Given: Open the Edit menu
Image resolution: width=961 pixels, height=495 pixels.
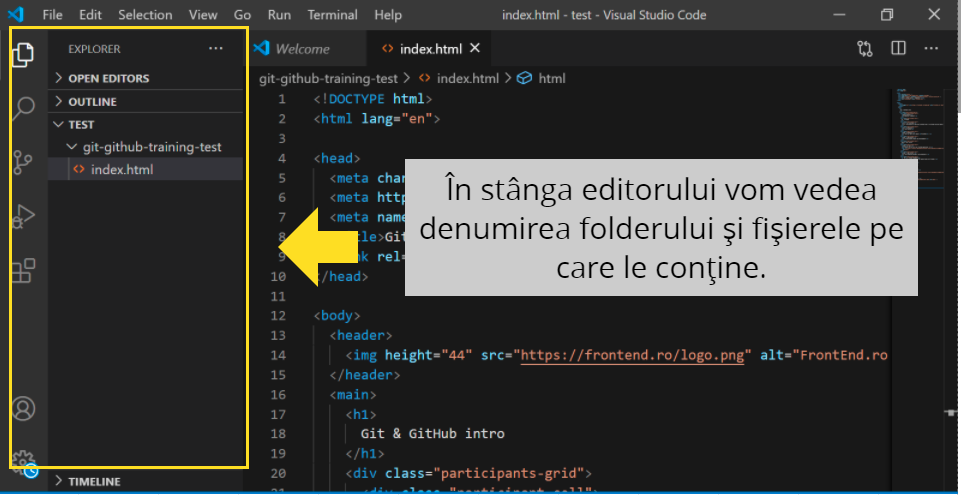Looking at the screenshot, I should coord(90,15).
